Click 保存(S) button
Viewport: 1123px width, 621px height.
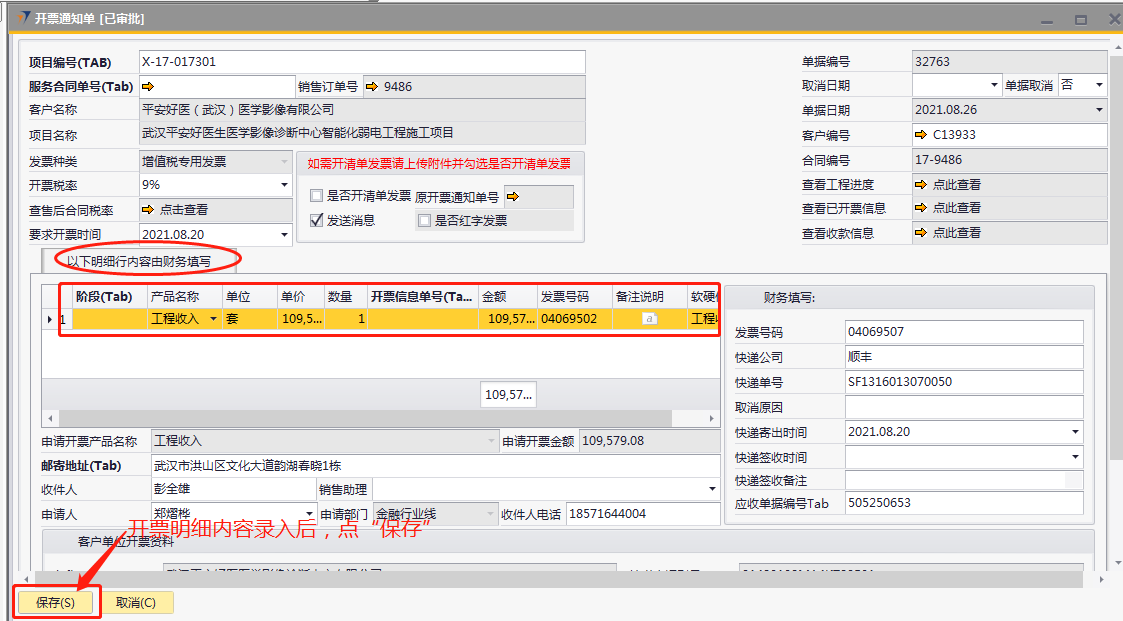[x=55, y=603]
